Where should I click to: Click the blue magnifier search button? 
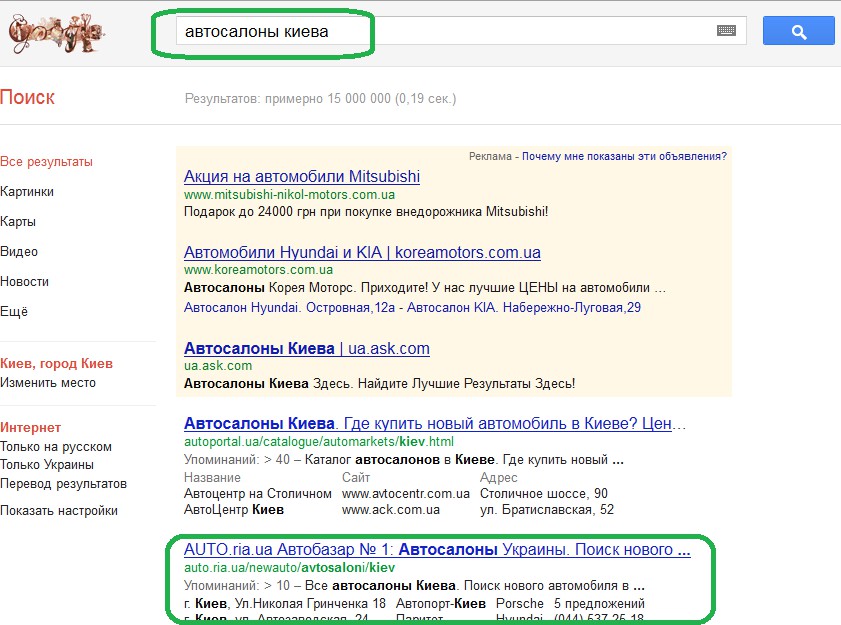pyautogui.click(x=799, y=31)
